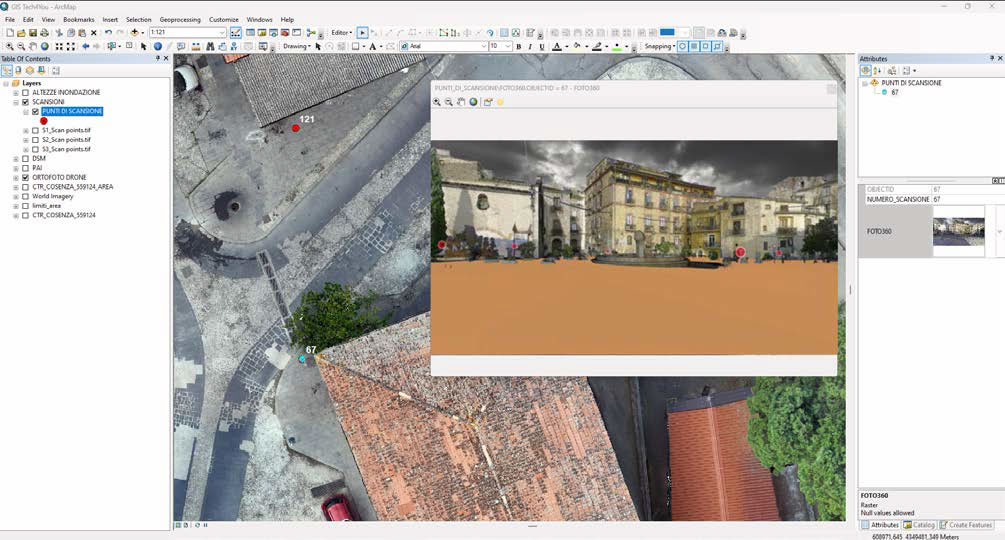
Task: Change the font color A swatch
Action: (x=556, y=47)
